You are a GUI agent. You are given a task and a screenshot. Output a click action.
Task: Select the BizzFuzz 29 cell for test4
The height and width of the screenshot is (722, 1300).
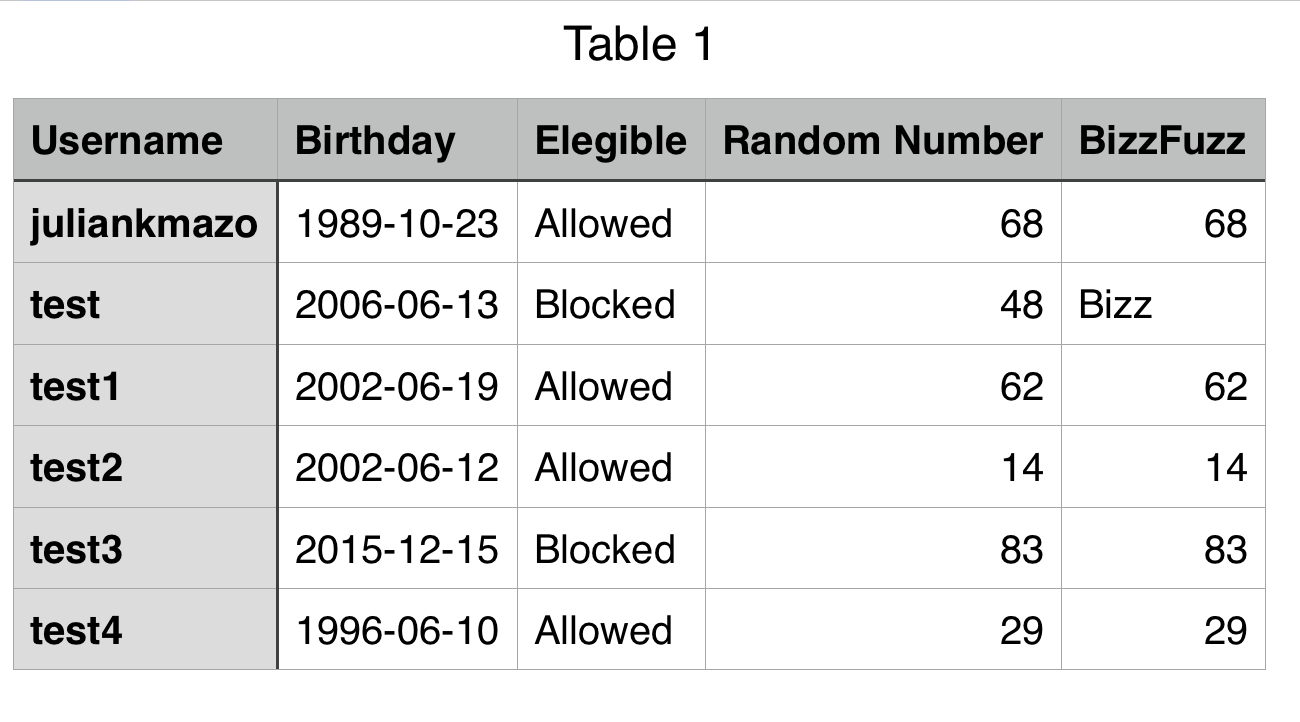1163,629
